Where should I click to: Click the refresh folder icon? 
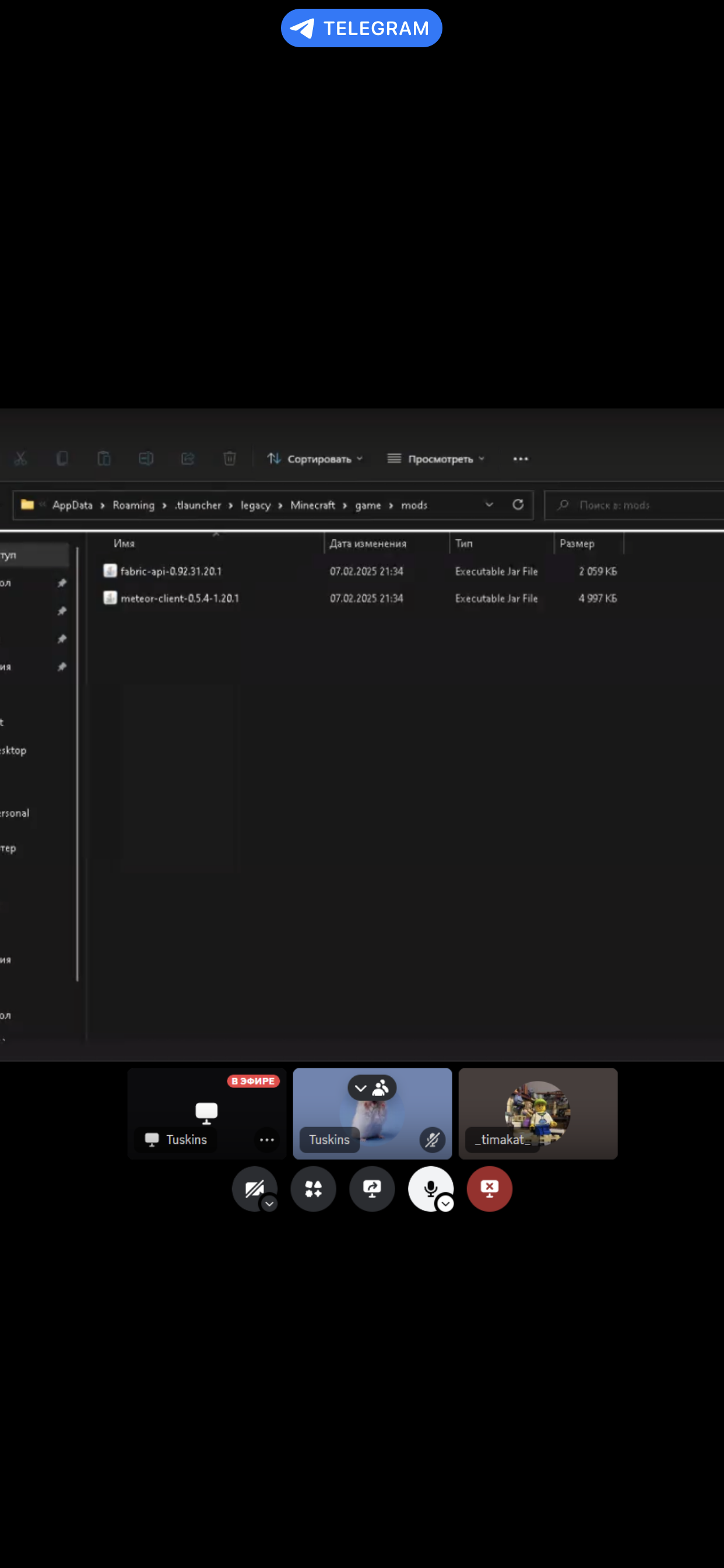coord(518,505)
